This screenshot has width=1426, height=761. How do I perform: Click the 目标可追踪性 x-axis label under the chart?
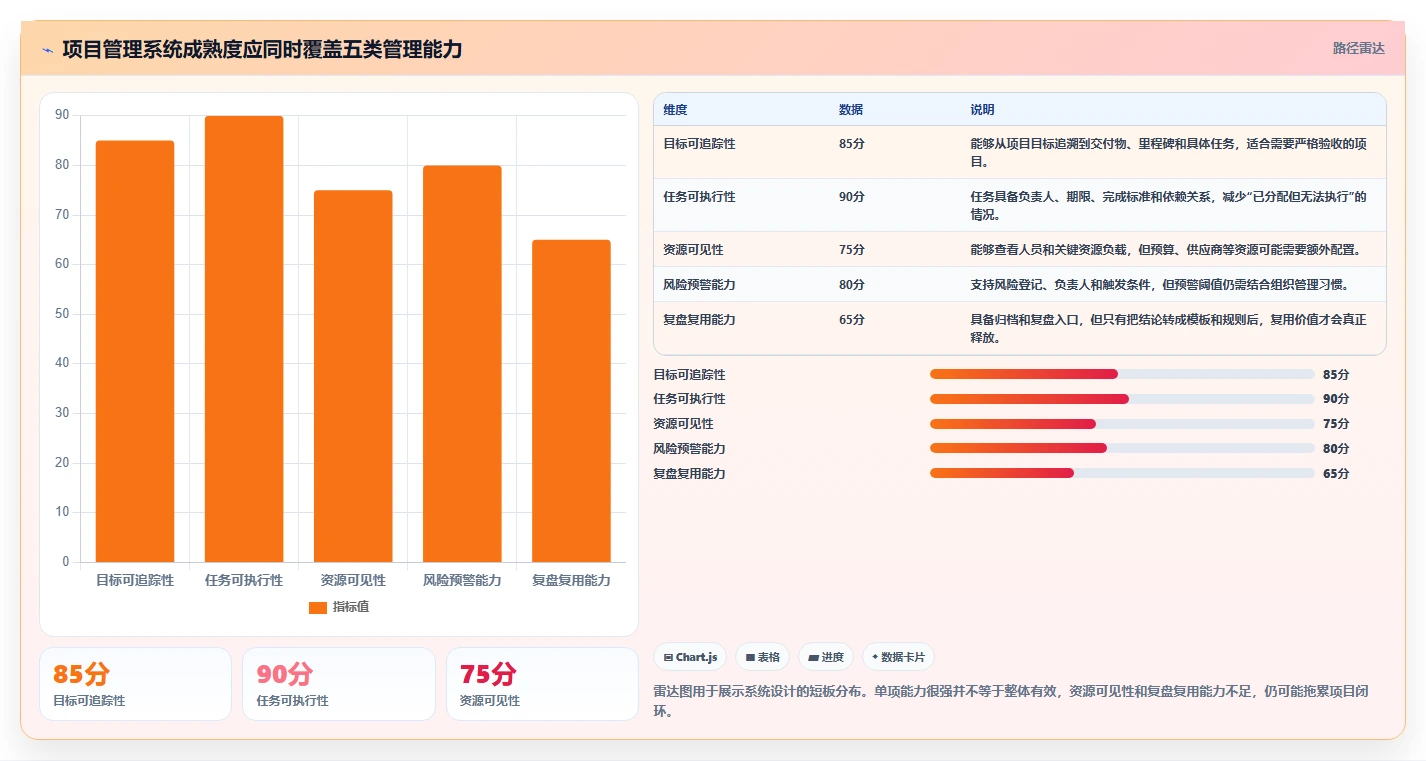(135, 580)
